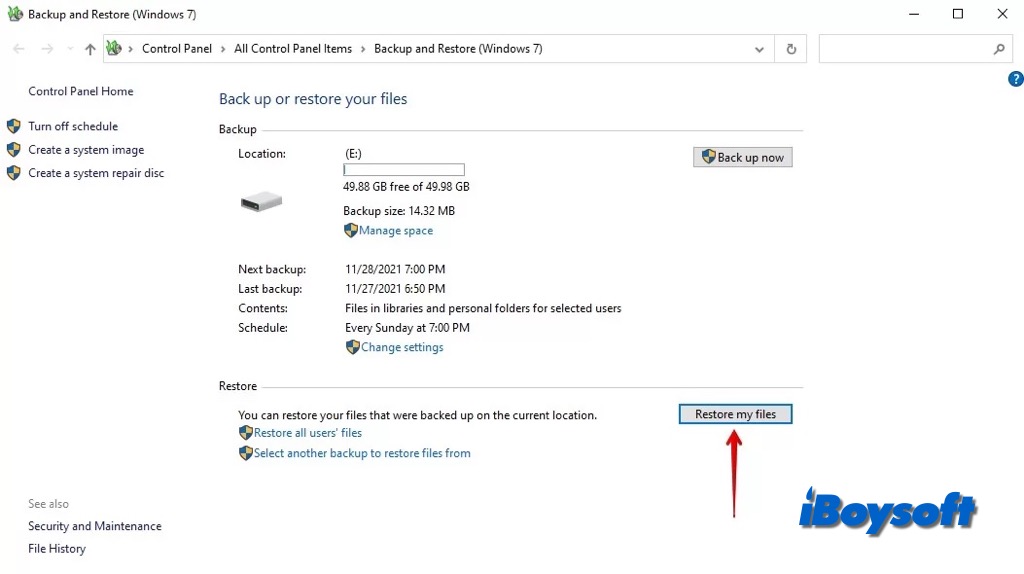Open Security and Maintenance link

[x=95, y=526]
